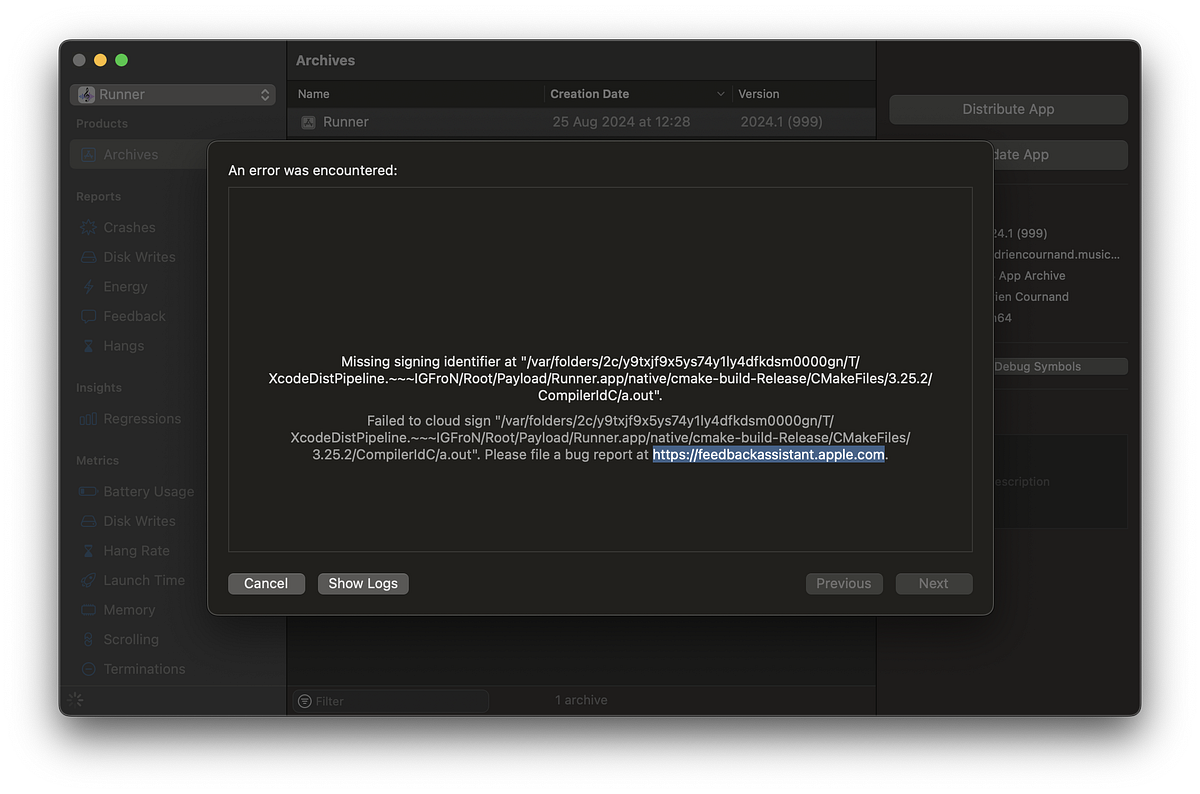
Task: Select the Crashes report icon
Action: pos(88,227)
